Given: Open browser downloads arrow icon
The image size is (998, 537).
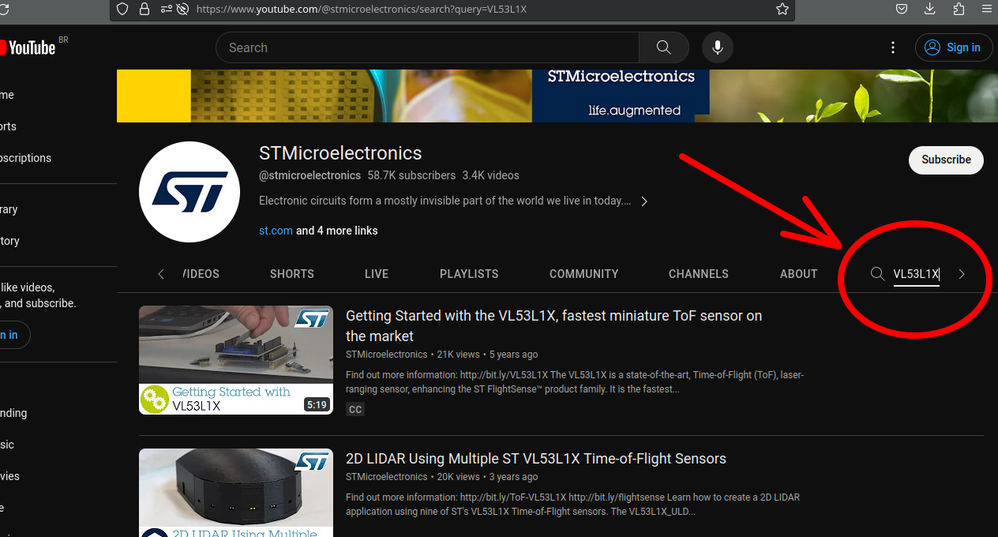Looking at the screenshot, I should coord(930,9).
